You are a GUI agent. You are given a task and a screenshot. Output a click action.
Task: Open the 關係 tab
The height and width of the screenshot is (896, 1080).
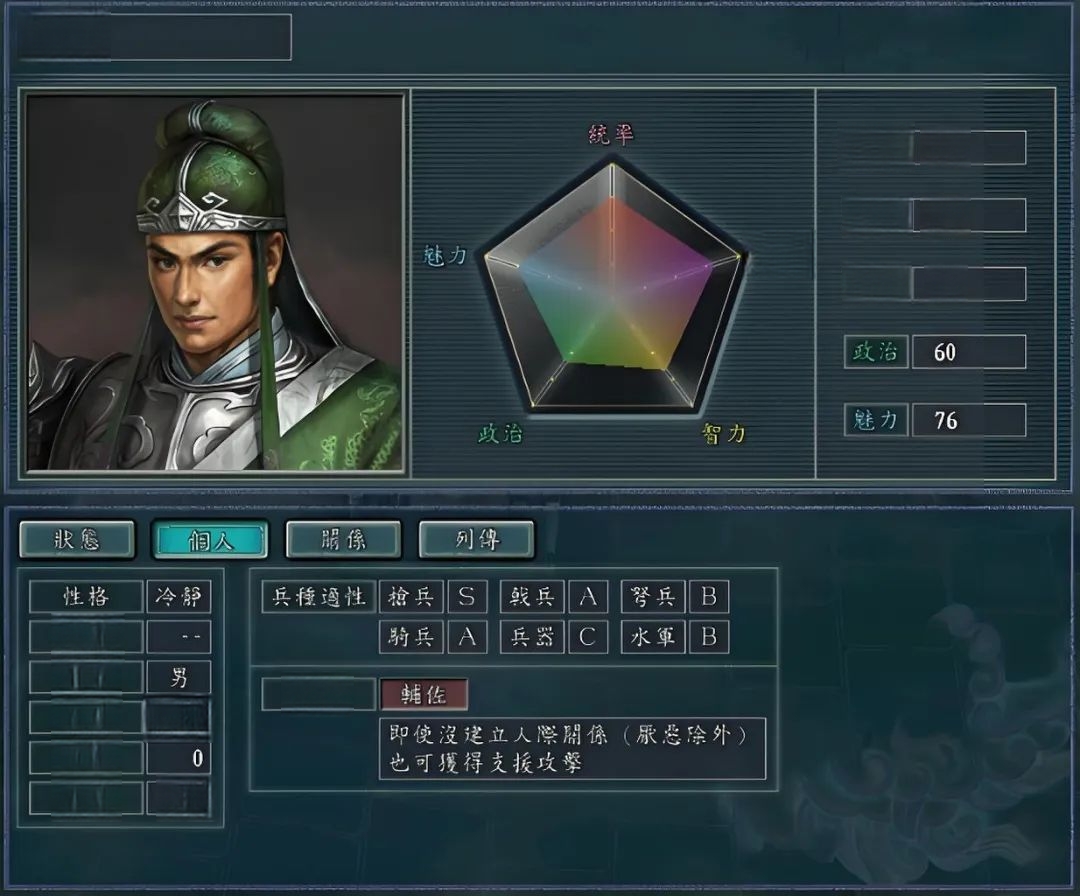(343, 539)
